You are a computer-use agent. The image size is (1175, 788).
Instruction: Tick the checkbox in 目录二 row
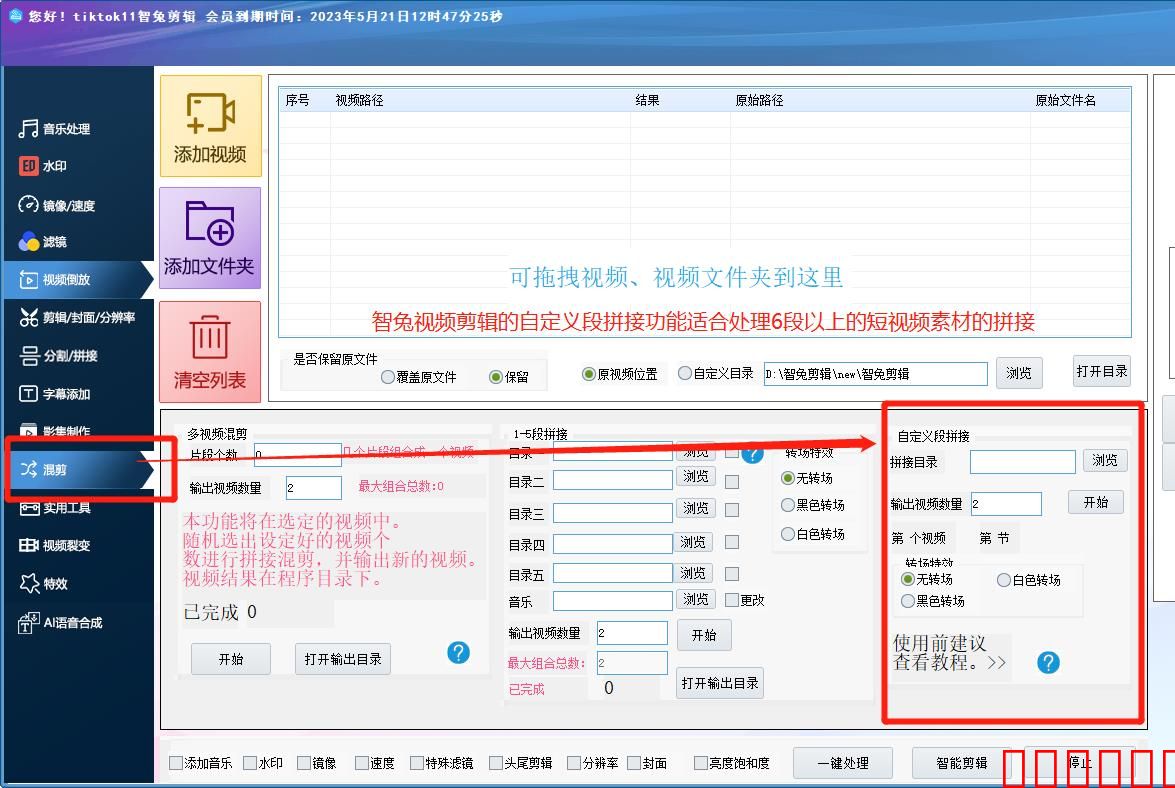point(732,482)
